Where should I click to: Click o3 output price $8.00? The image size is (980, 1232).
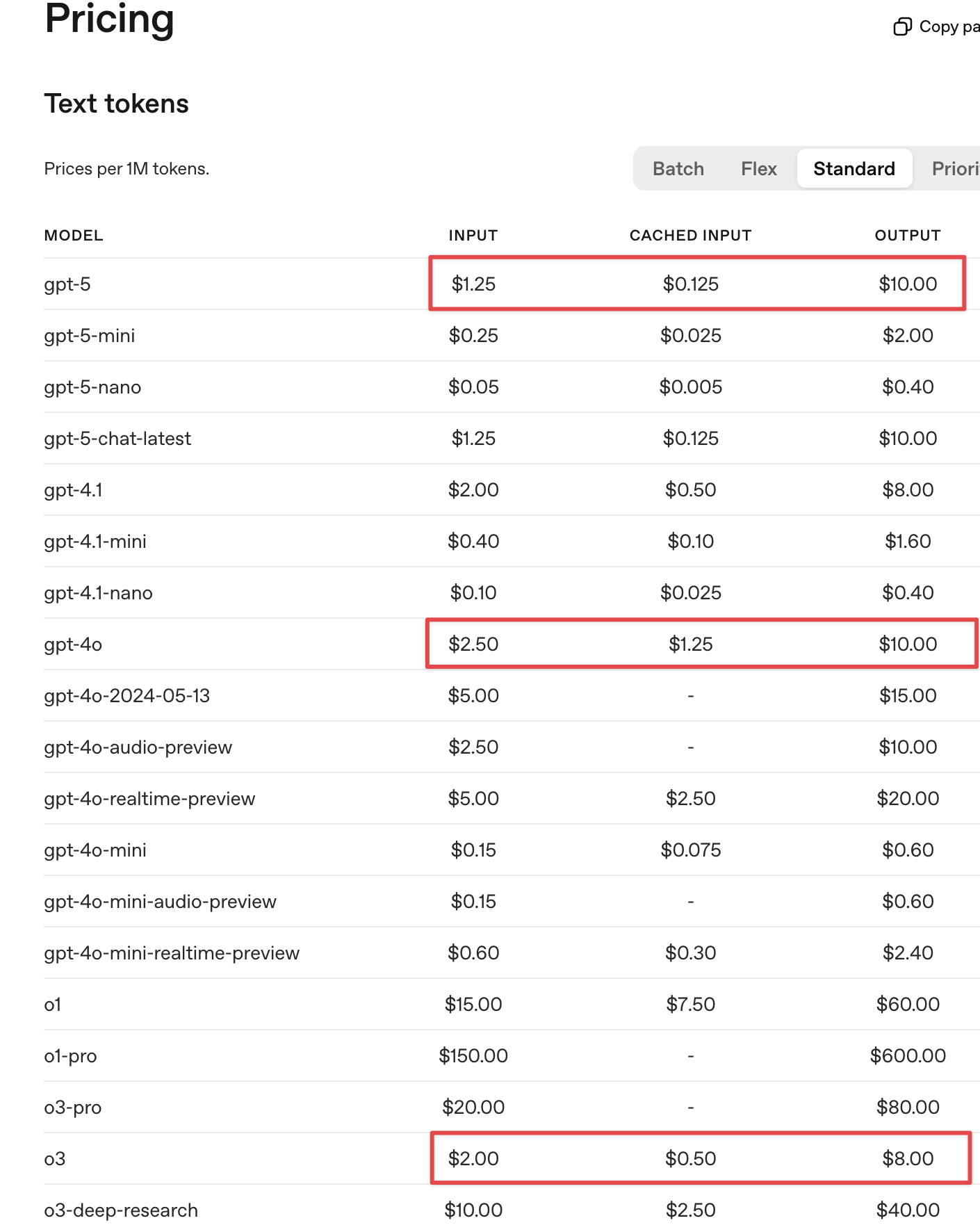point(908,1158)
